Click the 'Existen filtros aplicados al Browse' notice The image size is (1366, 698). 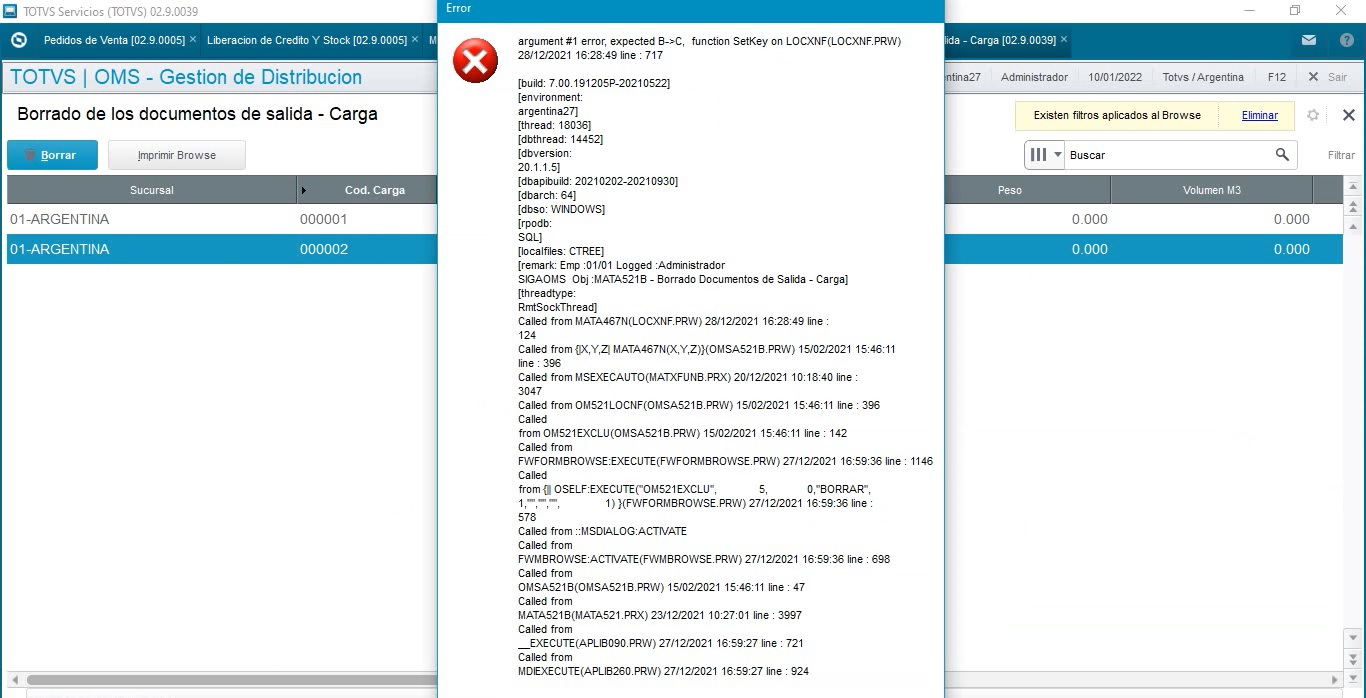[1117, 115]
